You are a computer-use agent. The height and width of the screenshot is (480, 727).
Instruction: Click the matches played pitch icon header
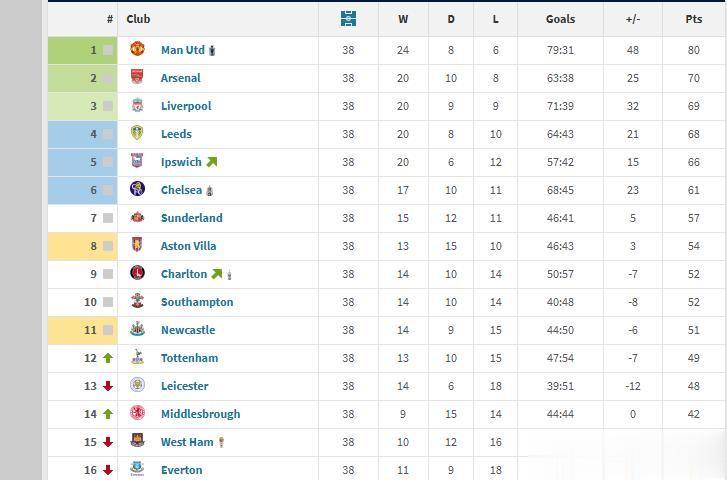point(348,19)
